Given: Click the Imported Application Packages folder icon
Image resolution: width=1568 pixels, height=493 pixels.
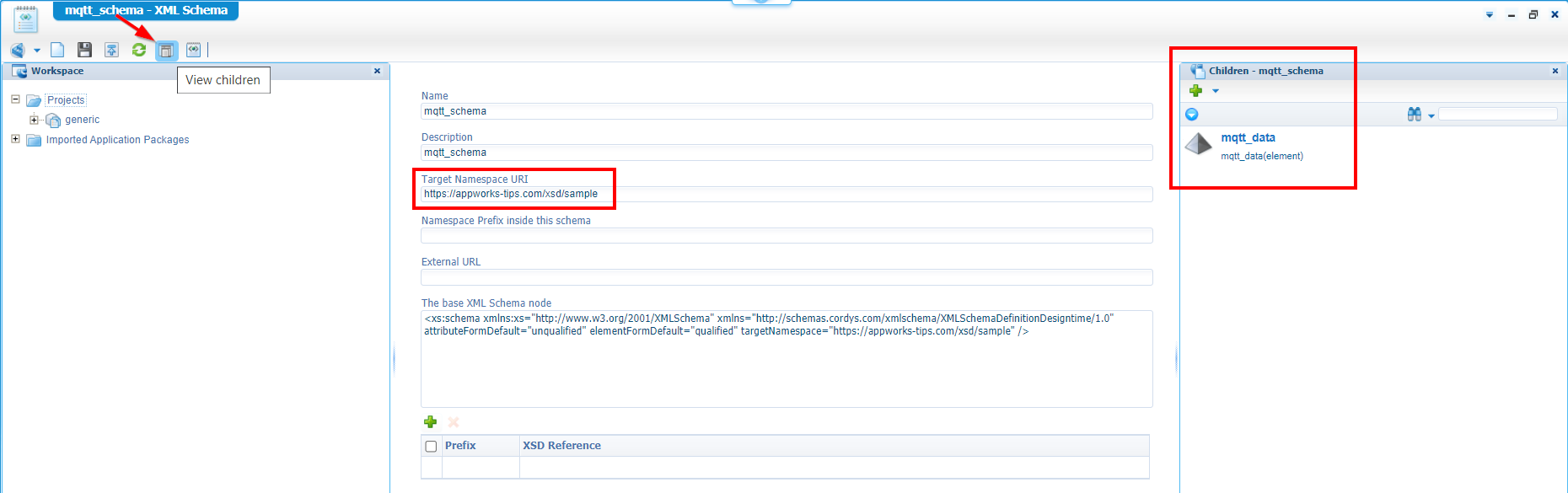Looking at the screenshot, I should 34,140.
